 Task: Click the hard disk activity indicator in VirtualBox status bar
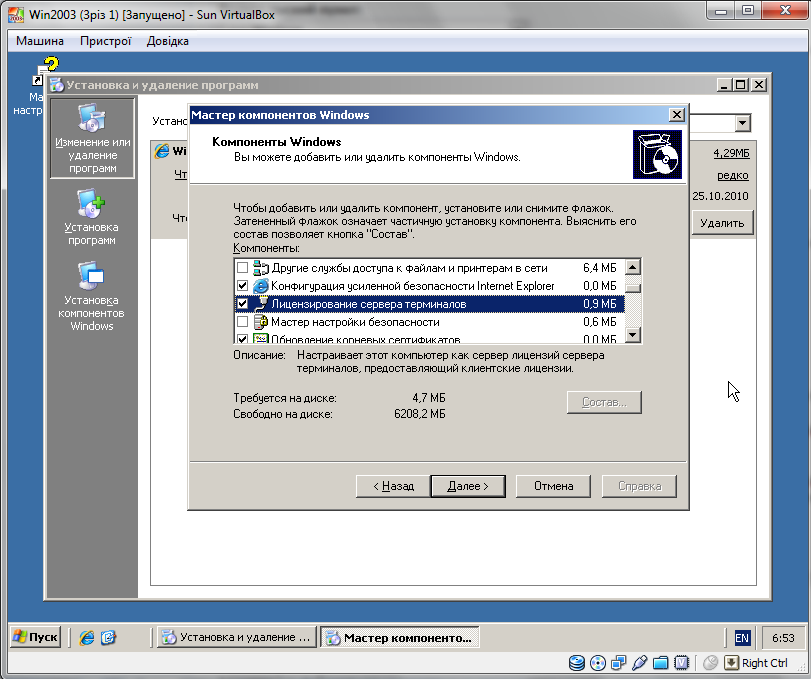click(x=577, y=662)
